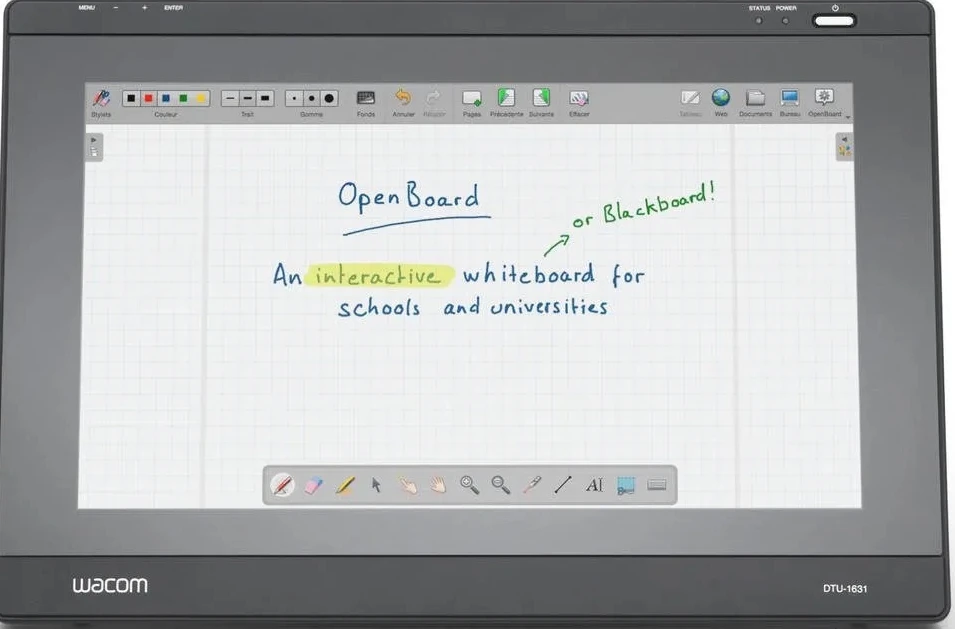
Task: Click the greyed redo arrow
Action: click(434, 97)
